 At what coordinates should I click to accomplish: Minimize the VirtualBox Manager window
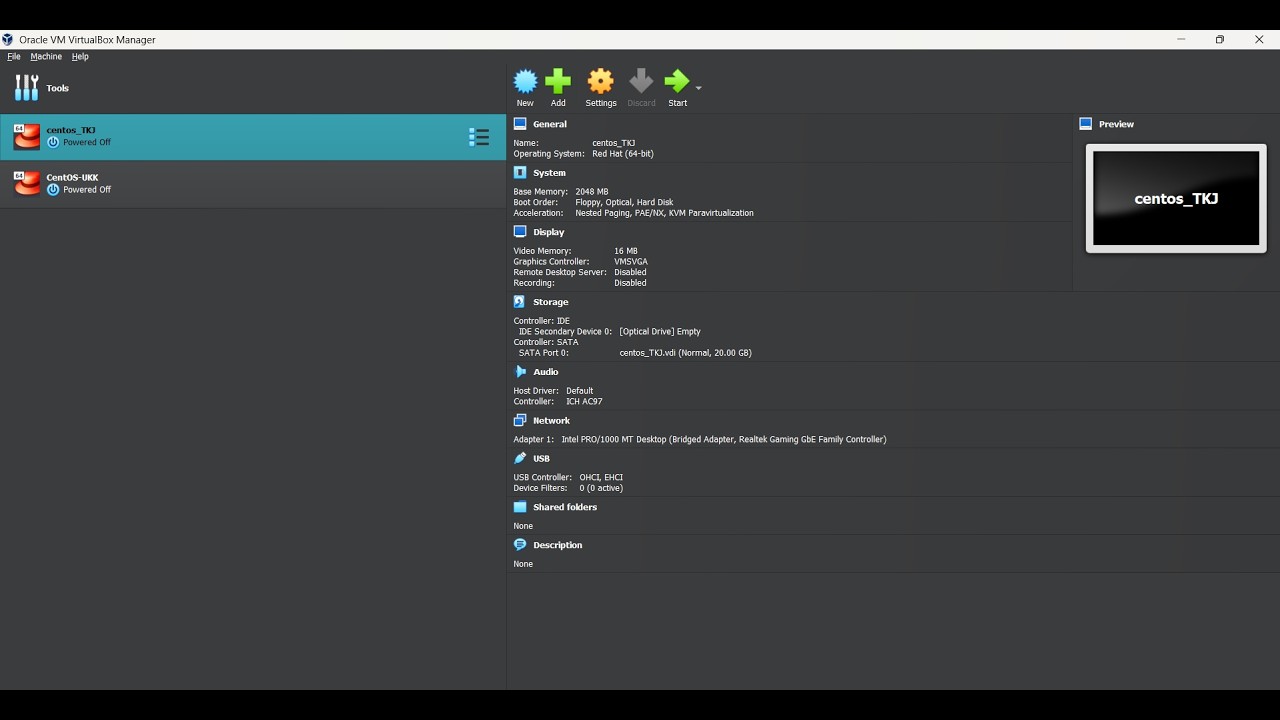(1181, 40)
